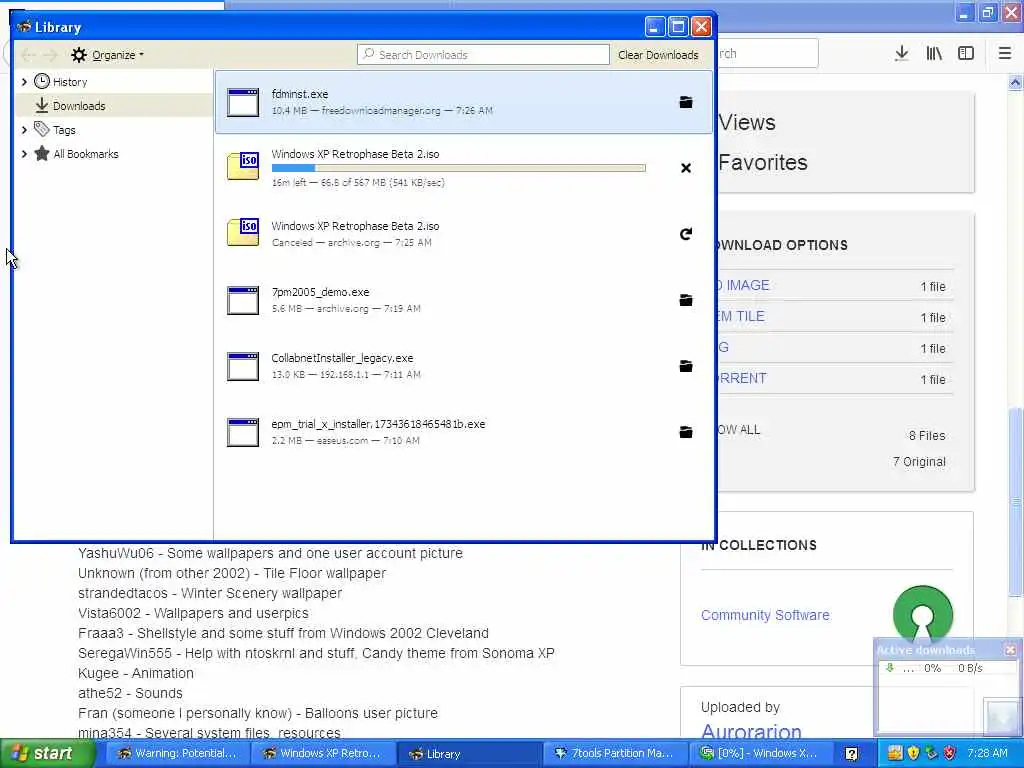This screenshot has width=1024, height=768.
Task: Select the fdminst.exe download row name
Action: pyautogui.click(x=300, y=94)
